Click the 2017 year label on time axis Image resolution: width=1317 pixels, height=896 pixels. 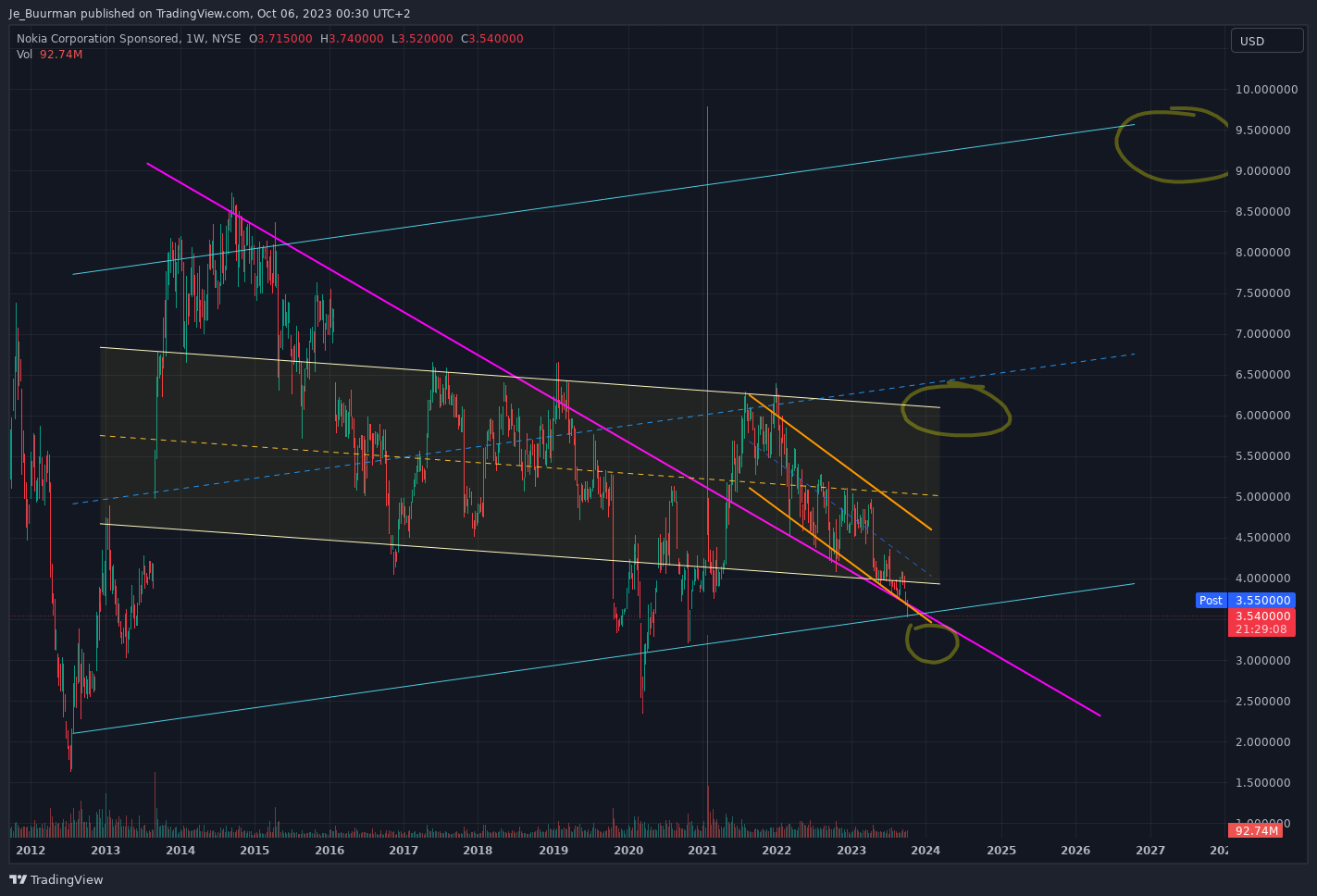tap(404, 850)
